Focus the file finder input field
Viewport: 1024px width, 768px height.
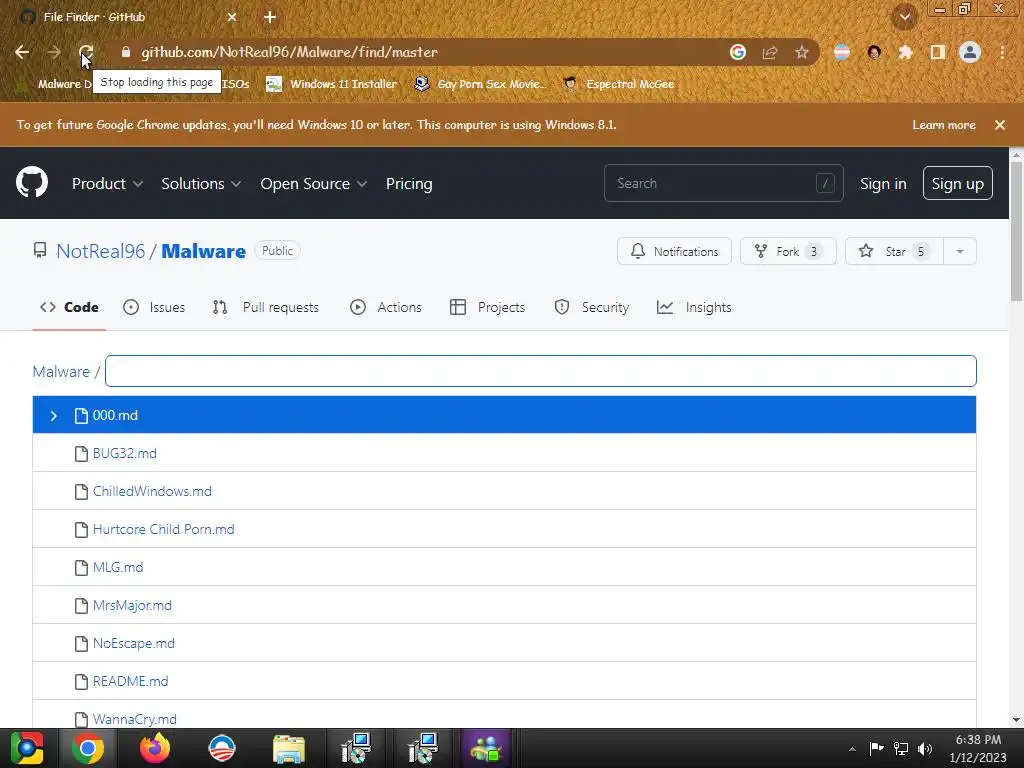tap(541, 371)
